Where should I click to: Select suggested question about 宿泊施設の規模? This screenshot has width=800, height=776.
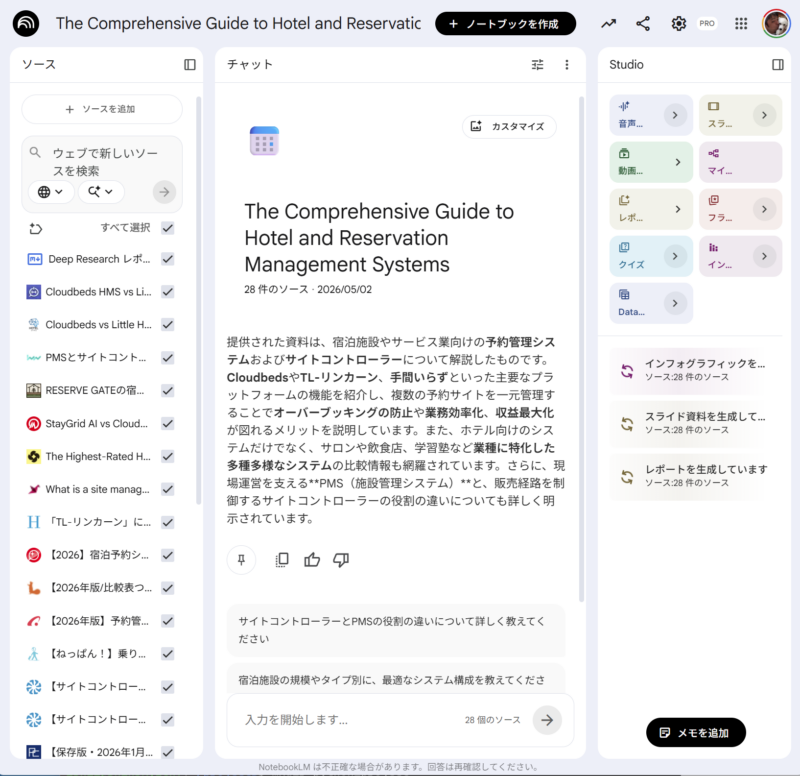396,679
